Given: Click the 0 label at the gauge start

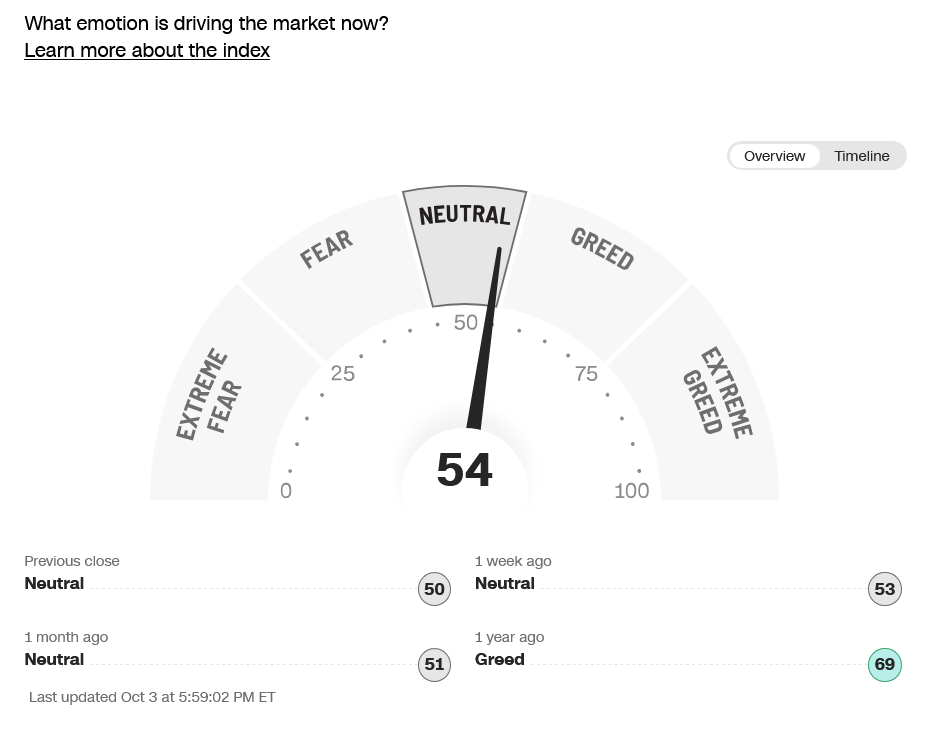Looking at the screenshot, I should [x=286, y=491].
